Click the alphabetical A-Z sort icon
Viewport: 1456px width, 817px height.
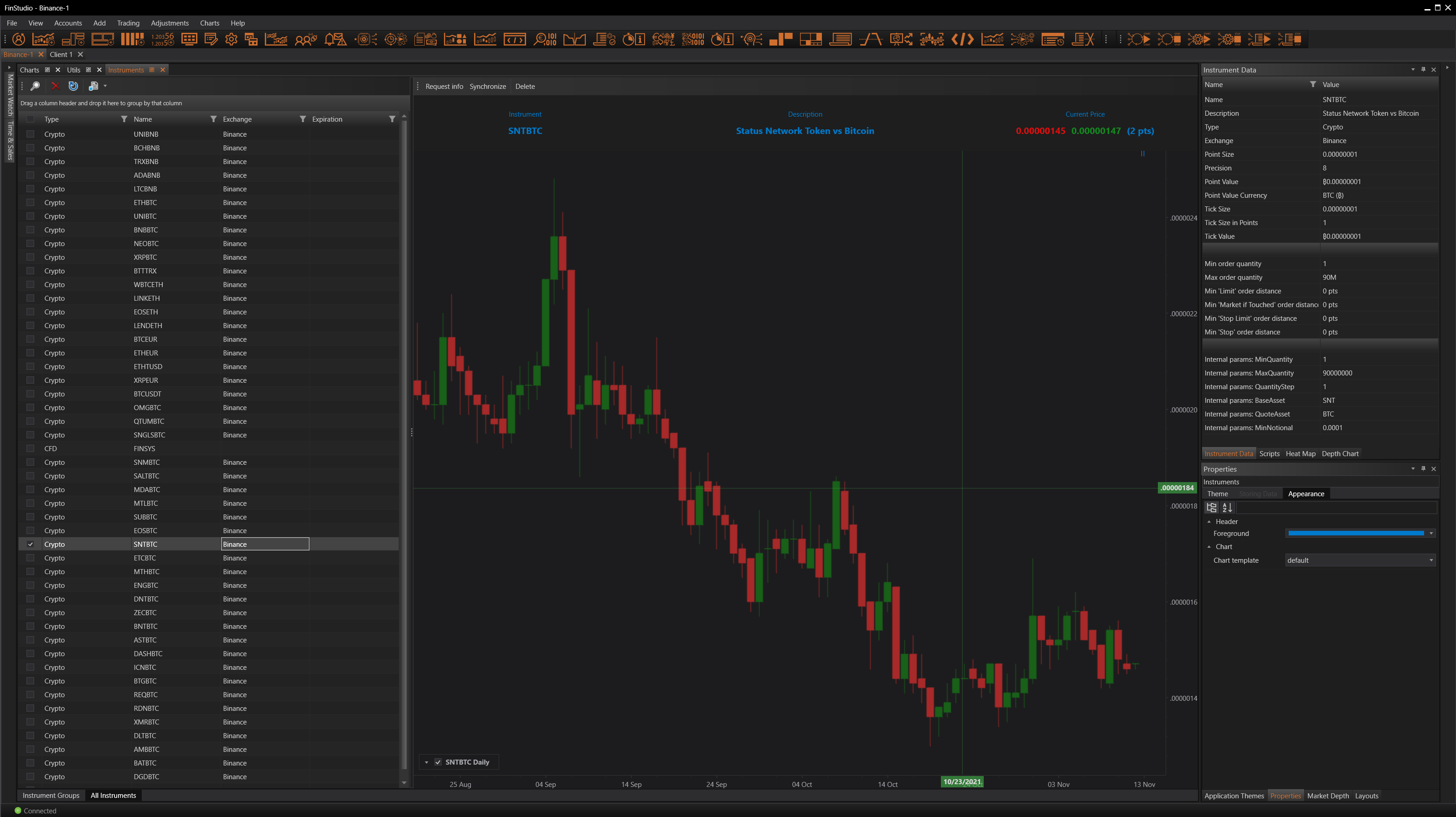1227,507
